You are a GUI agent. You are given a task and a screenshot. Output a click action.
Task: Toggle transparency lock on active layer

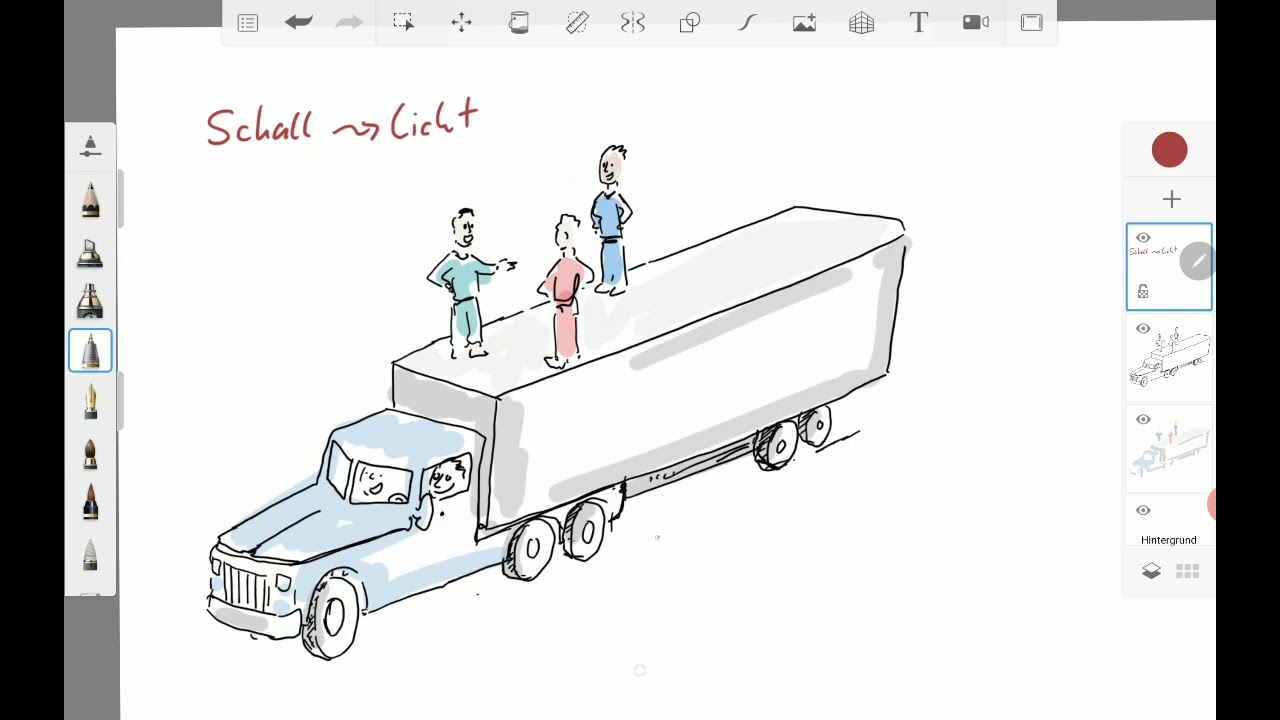[x=1143, y=291]
